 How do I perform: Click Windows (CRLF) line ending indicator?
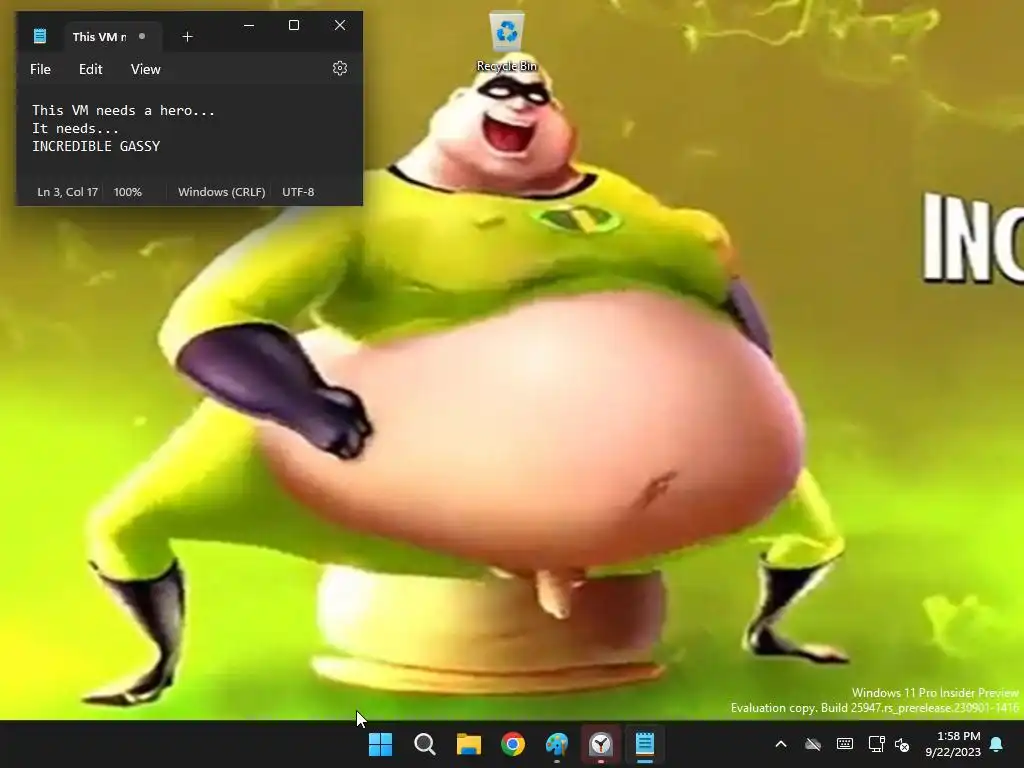(221, 192)
